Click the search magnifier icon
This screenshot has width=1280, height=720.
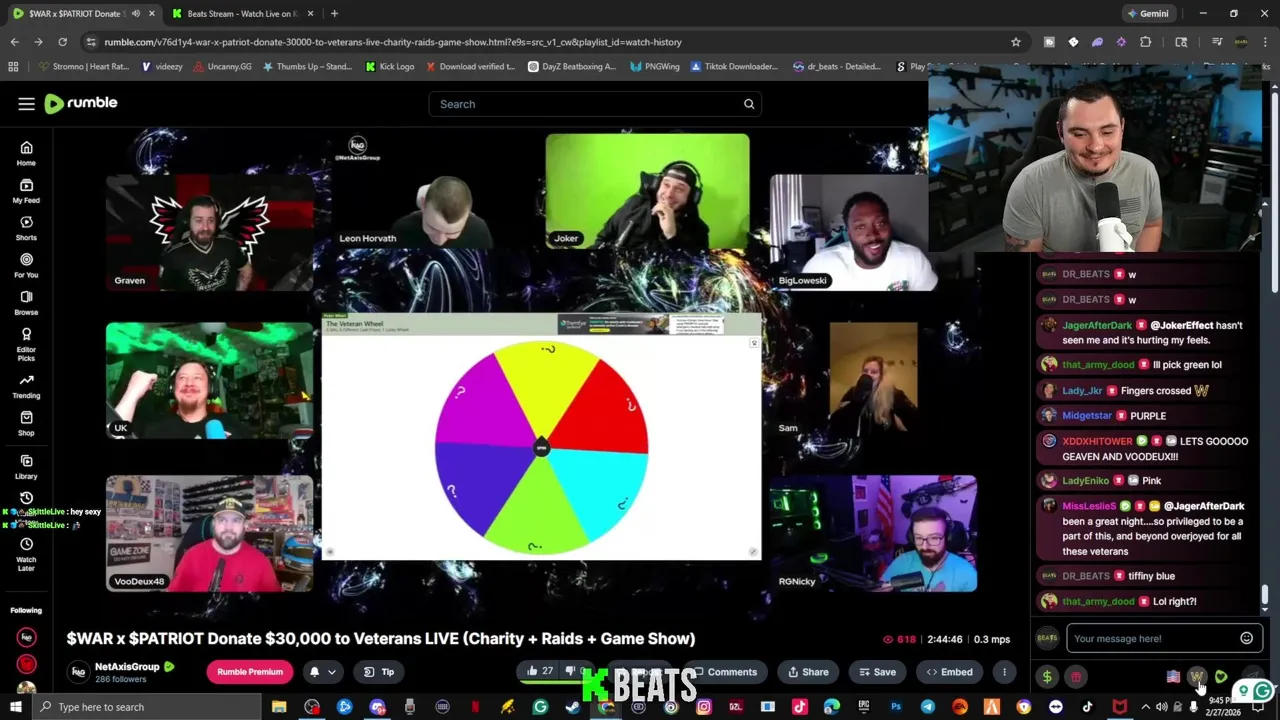[748, 104]
